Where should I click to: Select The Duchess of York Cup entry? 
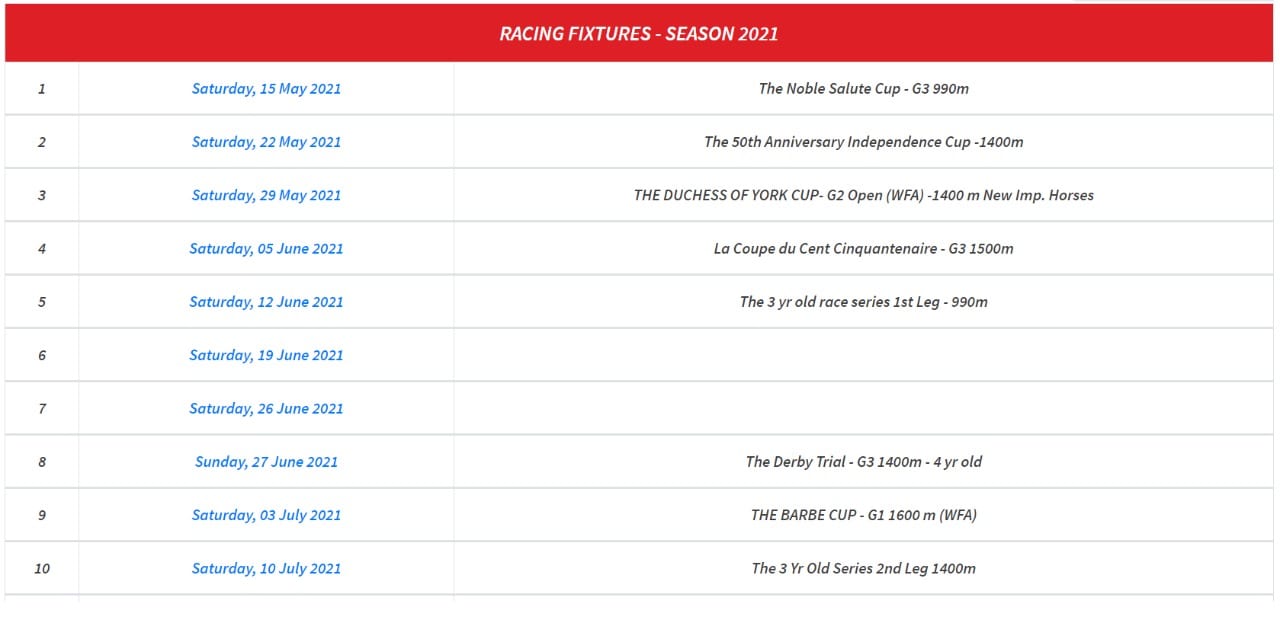click(864, 195)
